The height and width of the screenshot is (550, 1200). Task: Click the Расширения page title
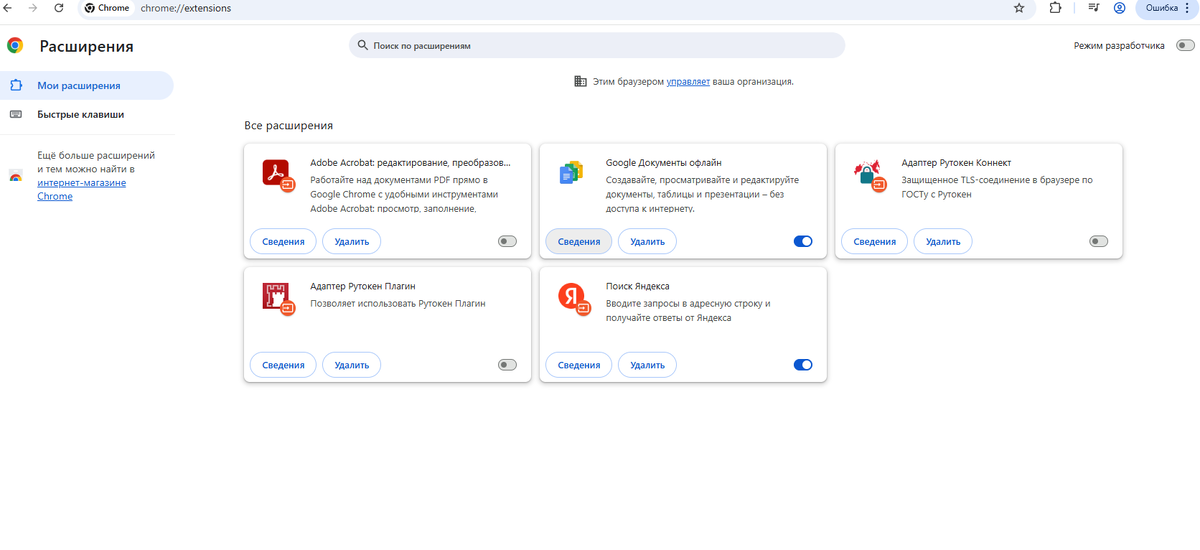[86, 47]
